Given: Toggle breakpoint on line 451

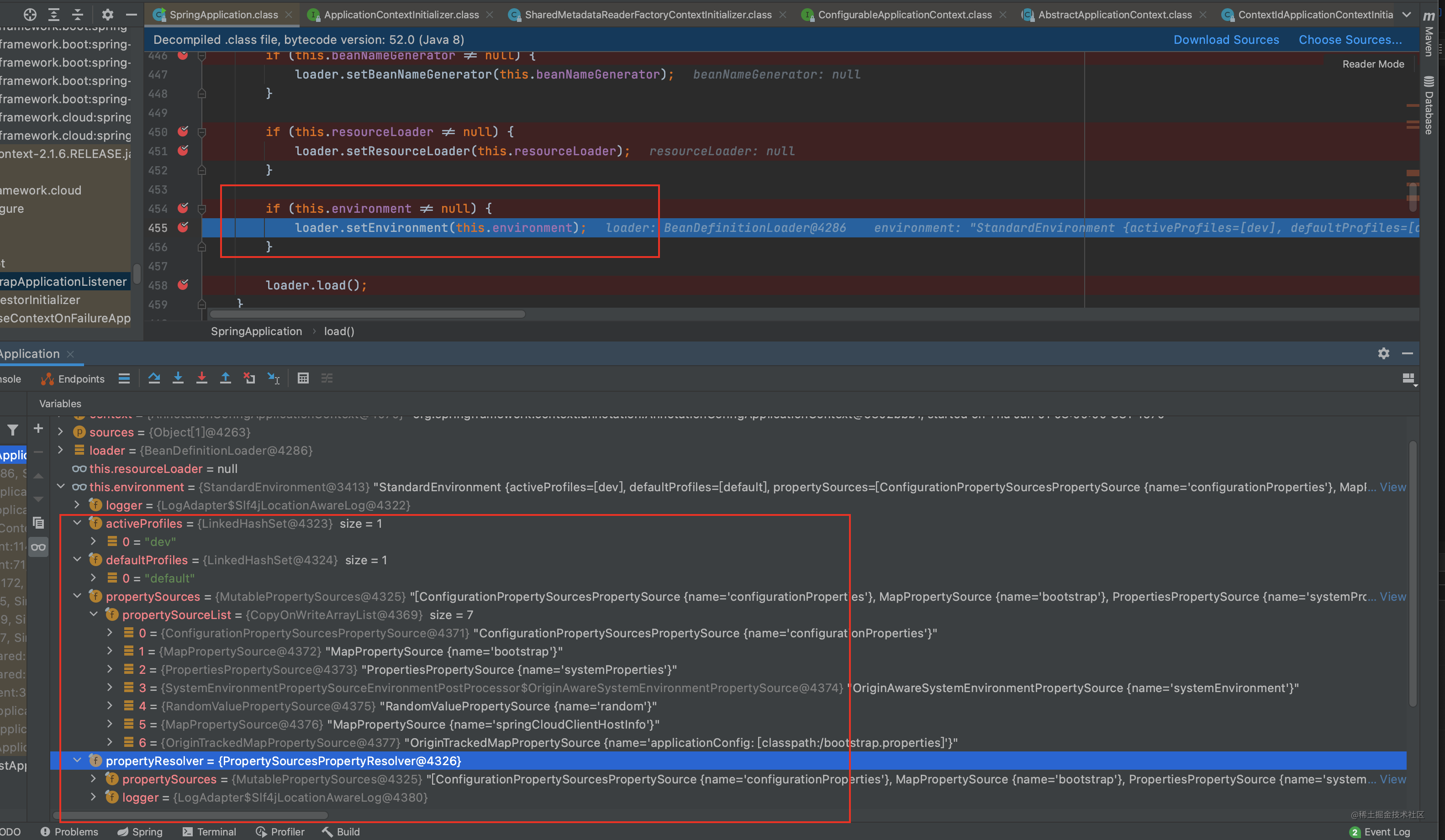Looking at the screenshot, I should click(x=183, y=150).
